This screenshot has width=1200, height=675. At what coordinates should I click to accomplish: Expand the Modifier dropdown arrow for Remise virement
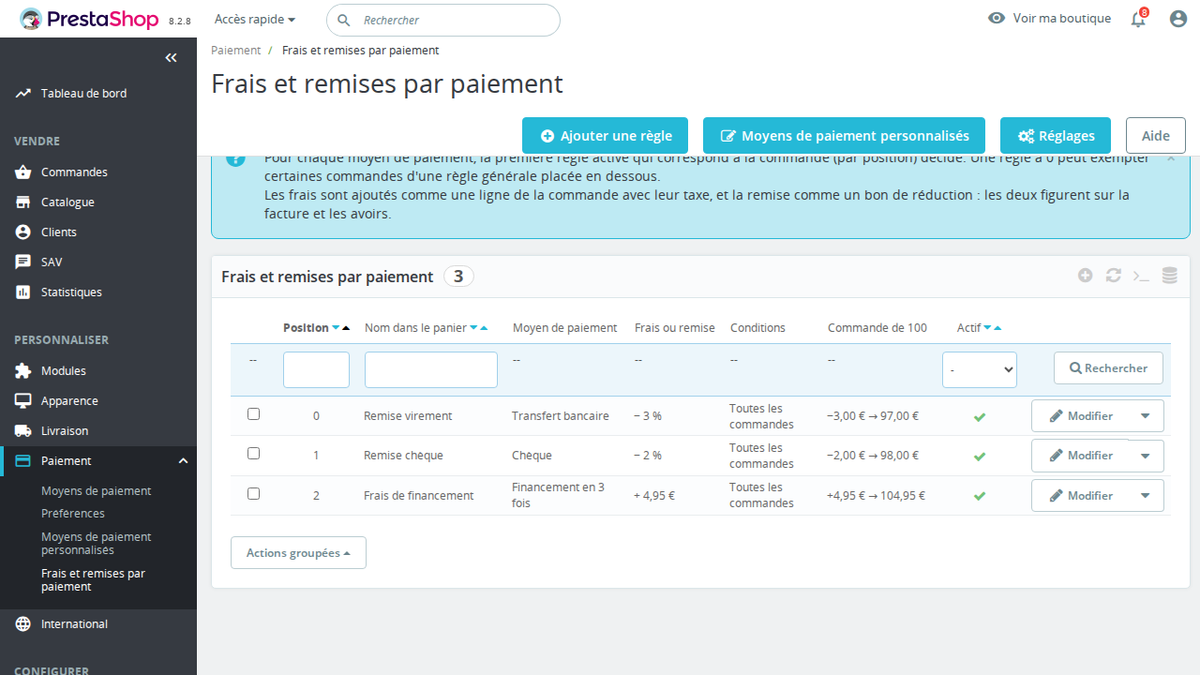1145,416
